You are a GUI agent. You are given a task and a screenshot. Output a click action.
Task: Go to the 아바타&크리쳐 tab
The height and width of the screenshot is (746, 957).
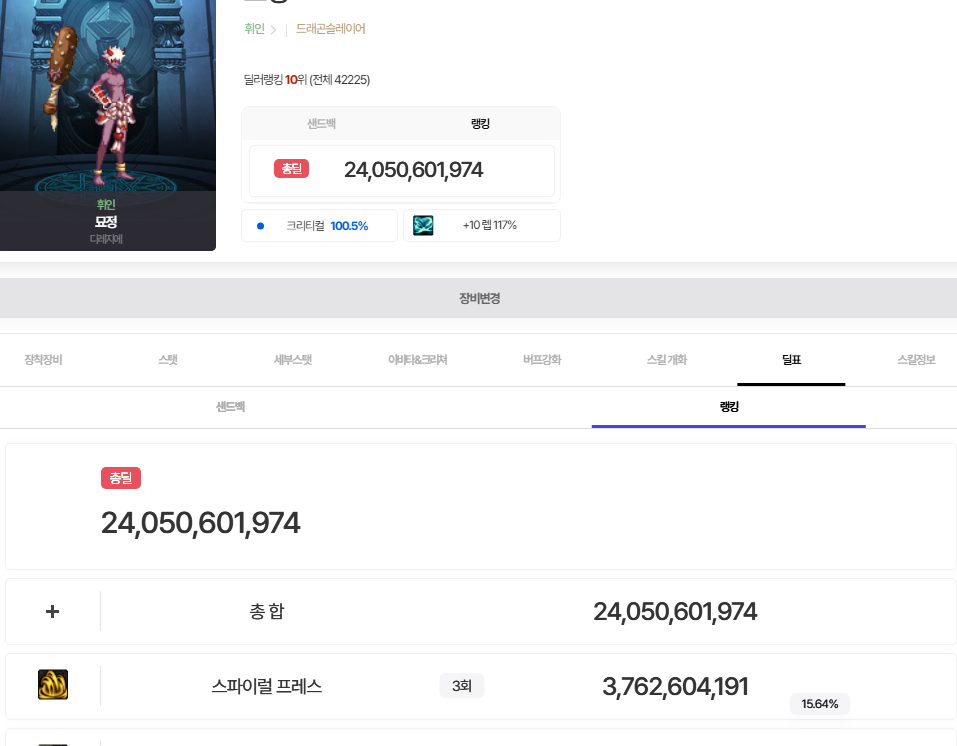pyautogui.click(x=417, y=360)
